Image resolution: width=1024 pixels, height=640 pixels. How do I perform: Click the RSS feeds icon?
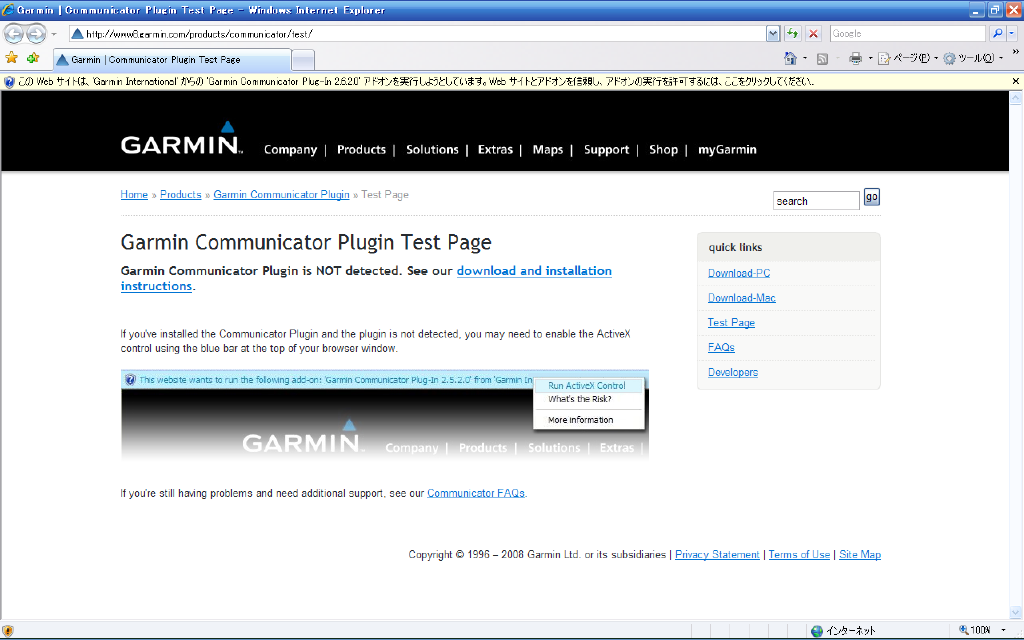point(822,59)
